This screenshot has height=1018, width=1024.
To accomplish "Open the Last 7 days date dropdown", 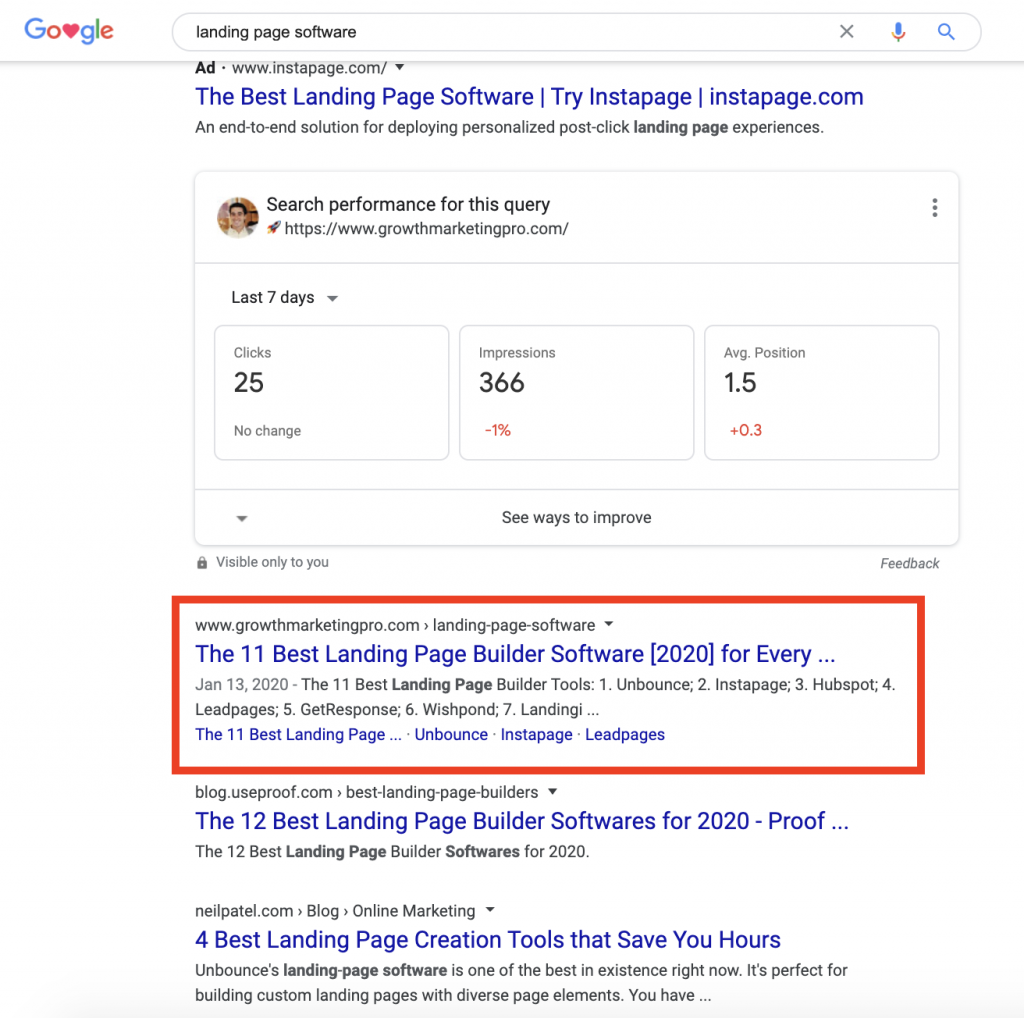I will pos(284,298).
